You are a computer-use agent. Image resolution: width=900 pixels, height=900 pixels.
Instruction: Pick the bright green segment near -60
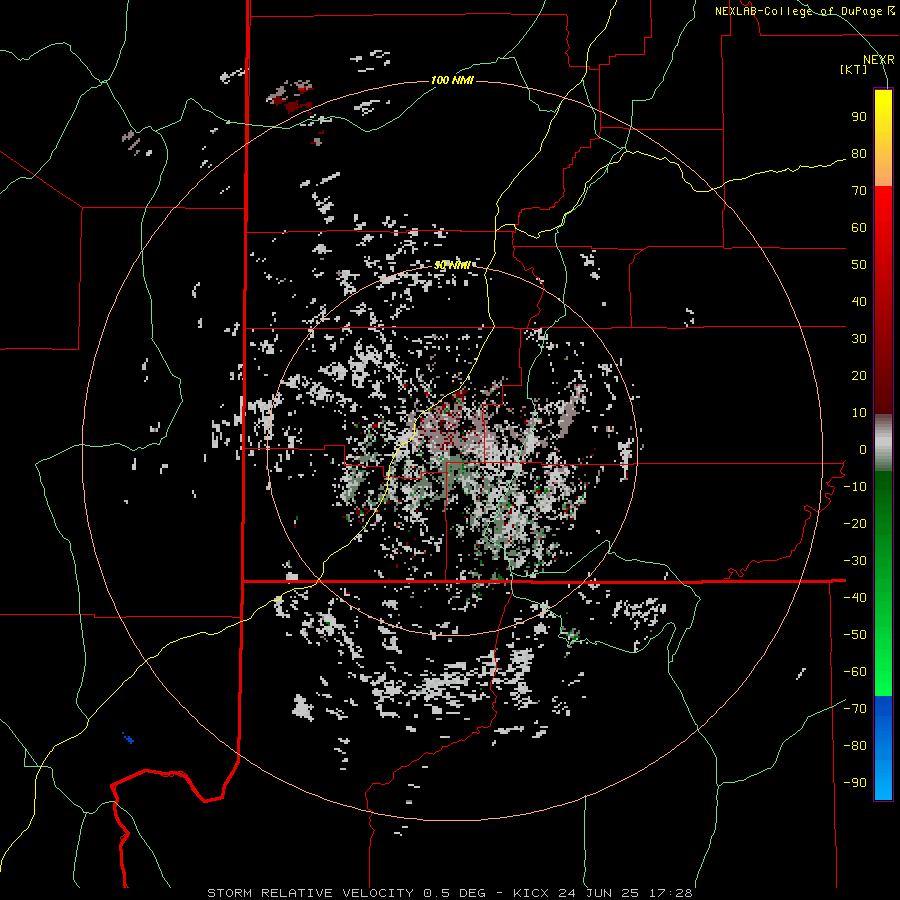[x=883, y=674]
